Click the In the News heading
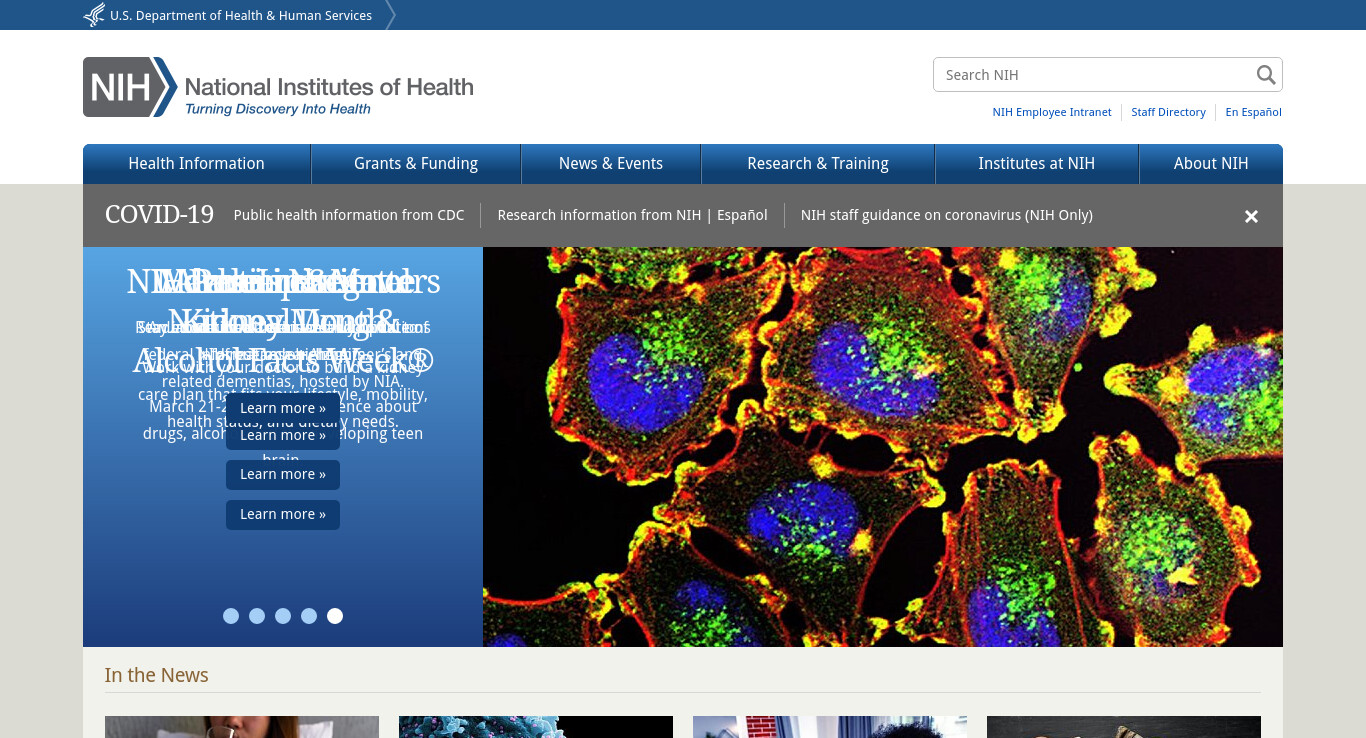The image size is (1366, 738). point(157,675)
